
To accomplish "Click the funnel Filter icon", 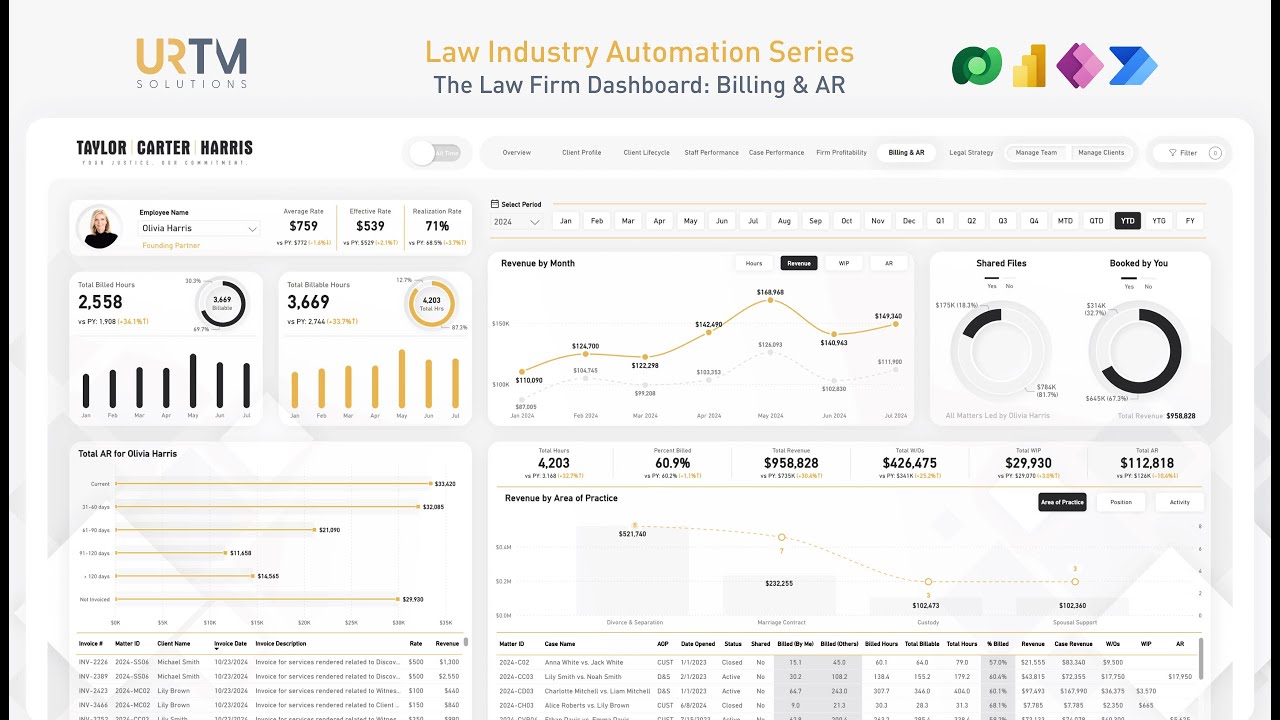I will tap(1172, 153).
